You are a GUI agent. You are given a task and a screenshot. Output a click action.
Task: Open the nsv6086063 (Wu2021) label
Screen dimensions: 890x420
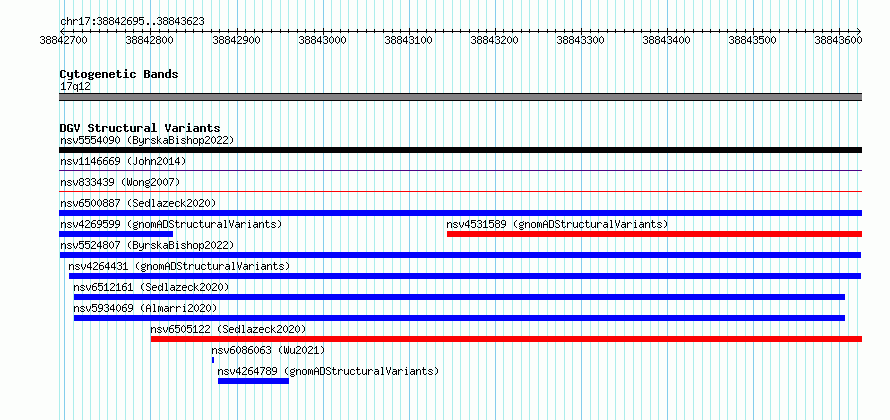tap(268, 350)
